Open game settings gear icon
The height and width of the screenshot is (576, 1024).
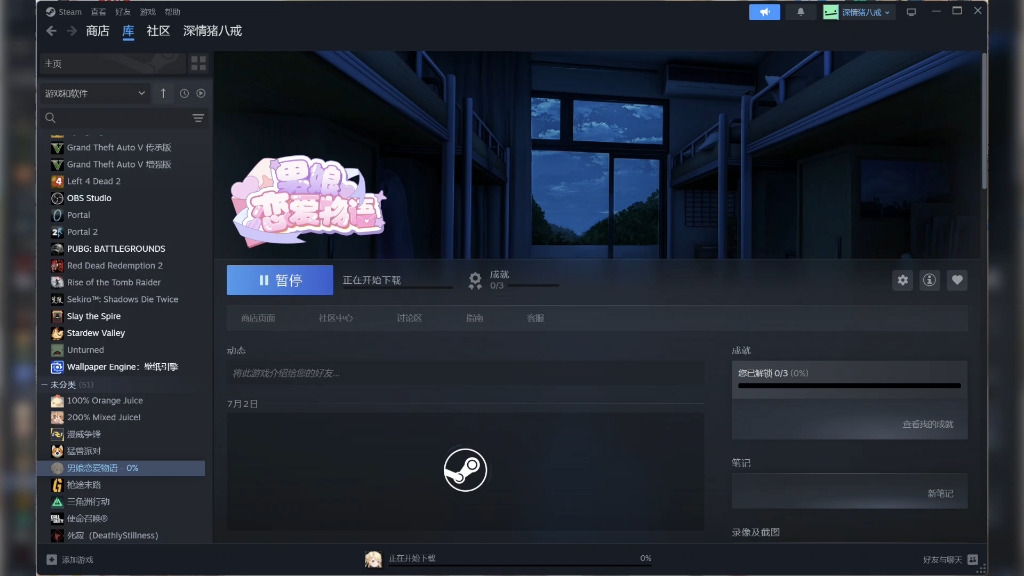pyautogui.click(x=903, y=280)
